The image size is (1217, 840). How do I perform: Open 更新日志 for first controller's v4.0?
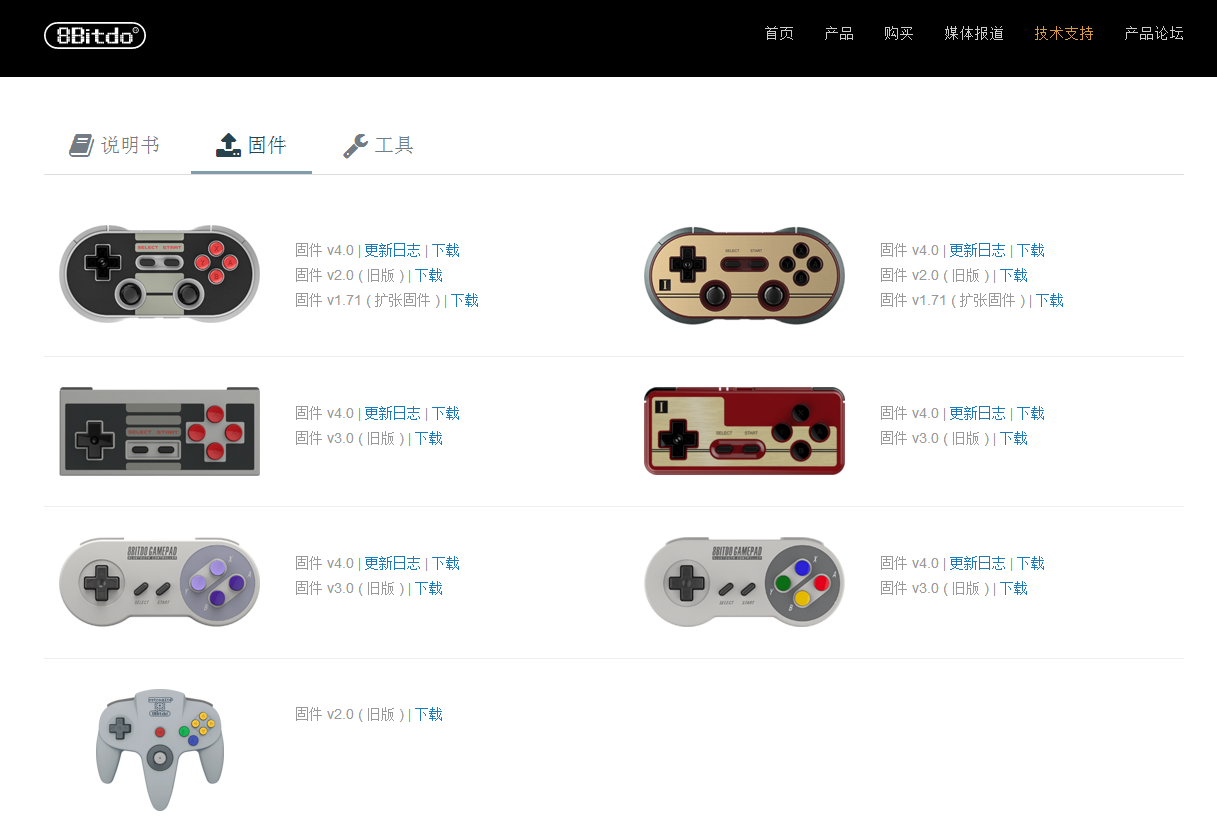(392, 250)
